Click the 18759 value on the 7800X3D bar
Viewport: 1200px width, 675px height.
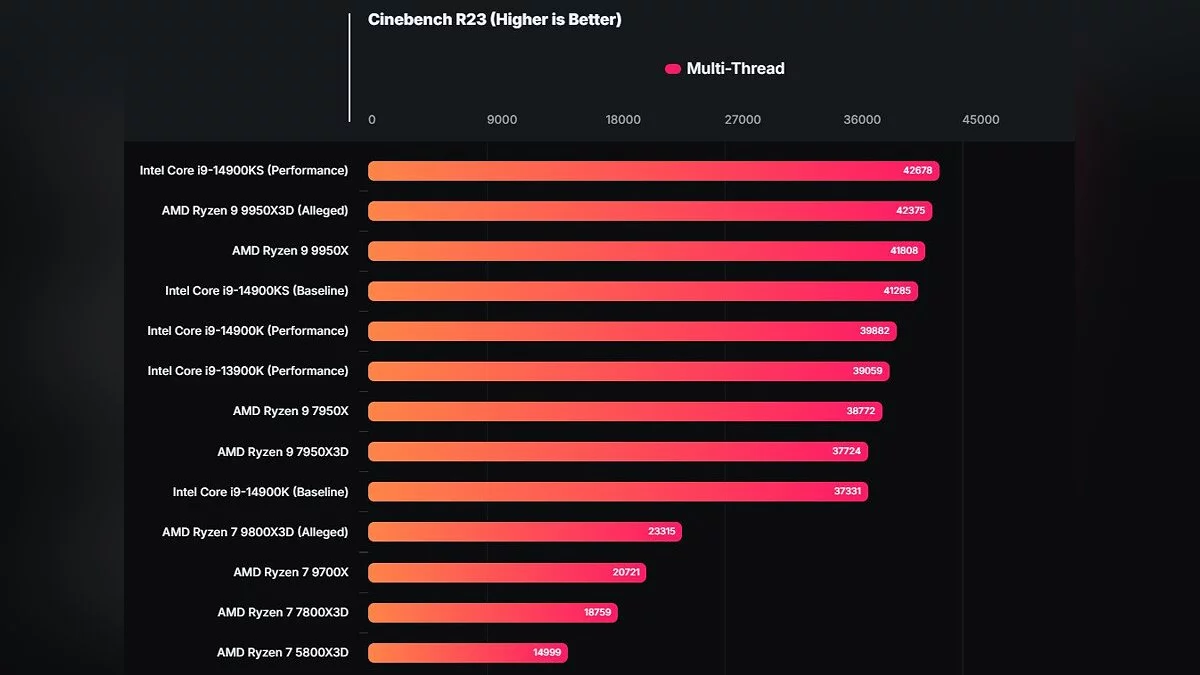(x=598, y=612)
